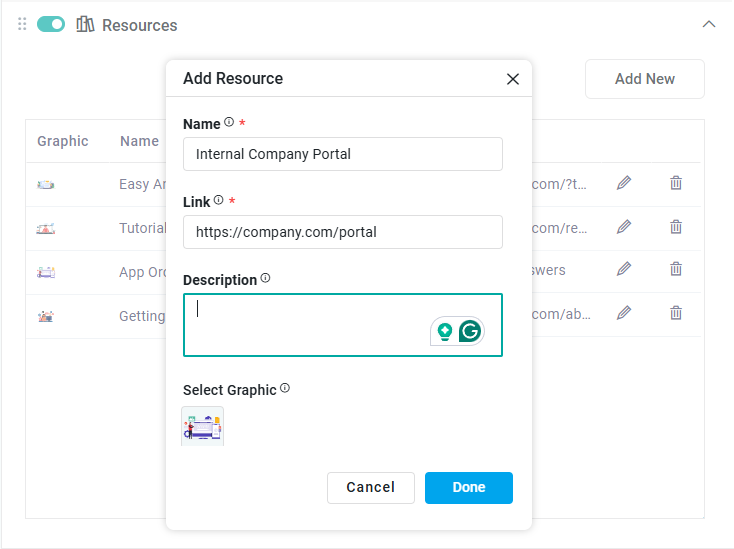The width and height of the screenshot is (734, 549).
Task: Click the 'Getting' name cell
Action: click(x=142, y=316)
